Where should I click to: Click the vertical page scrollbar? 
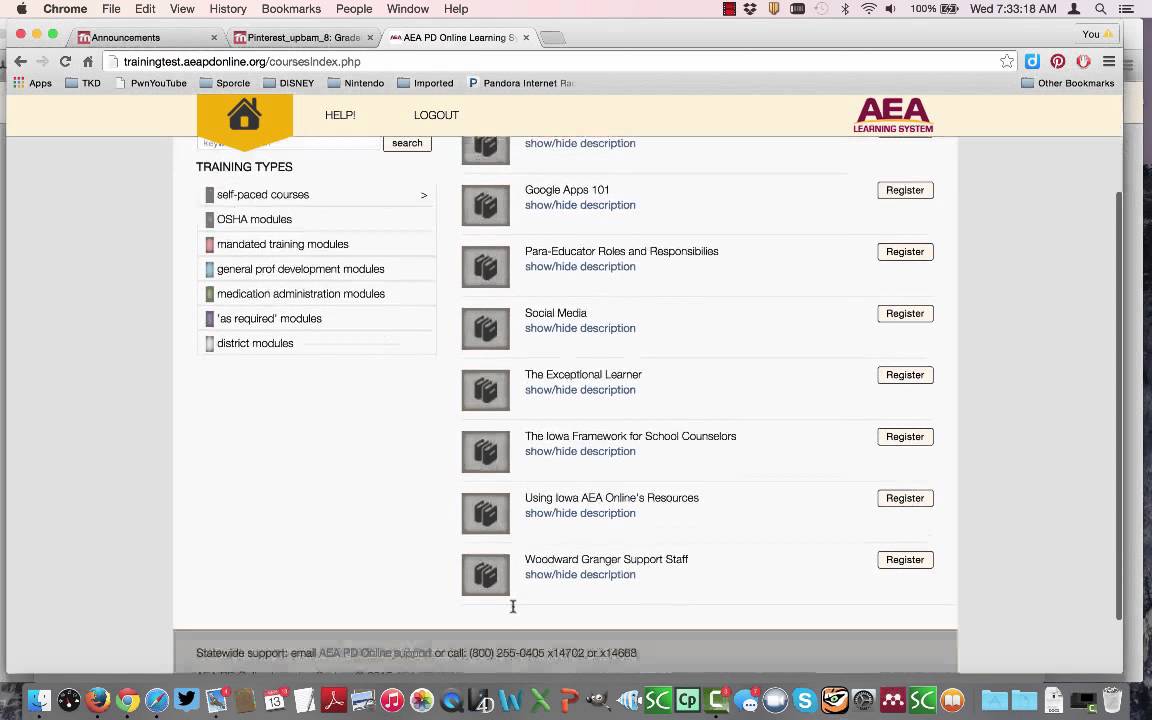click(x=1119, y=404)
